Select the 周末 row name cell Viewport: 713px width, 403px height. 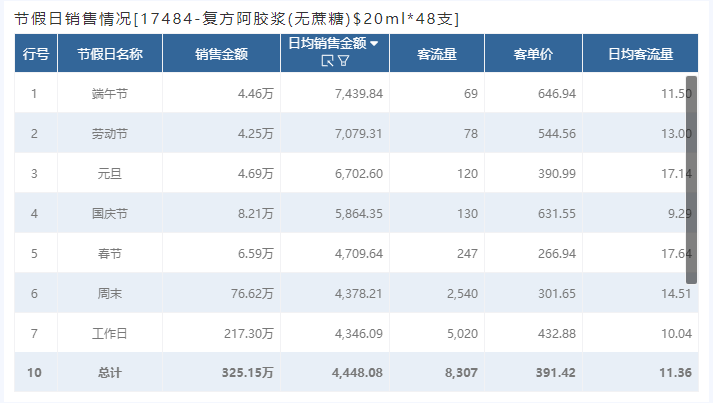110,293
